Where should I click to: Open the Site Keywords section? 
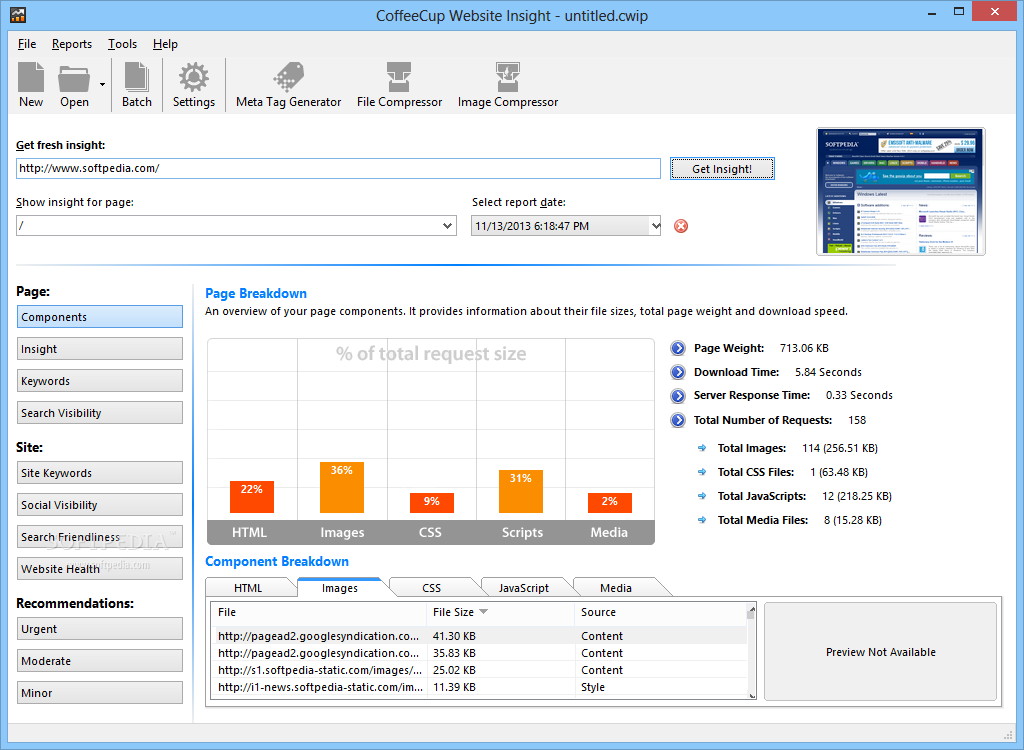click(x=100, y=473)
